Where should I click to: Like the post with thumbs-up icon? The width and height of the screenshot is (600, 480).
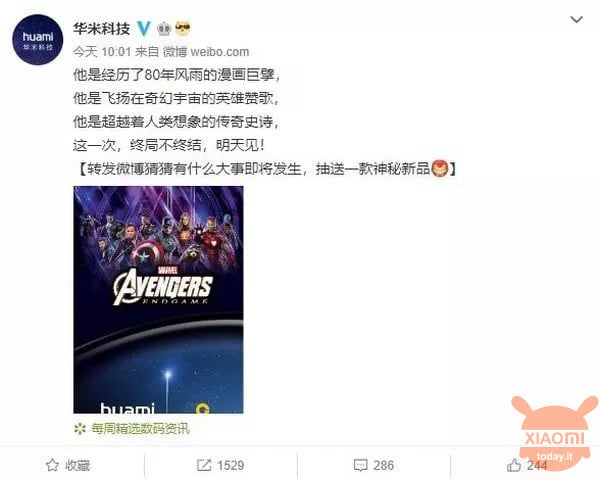[514, 465]
